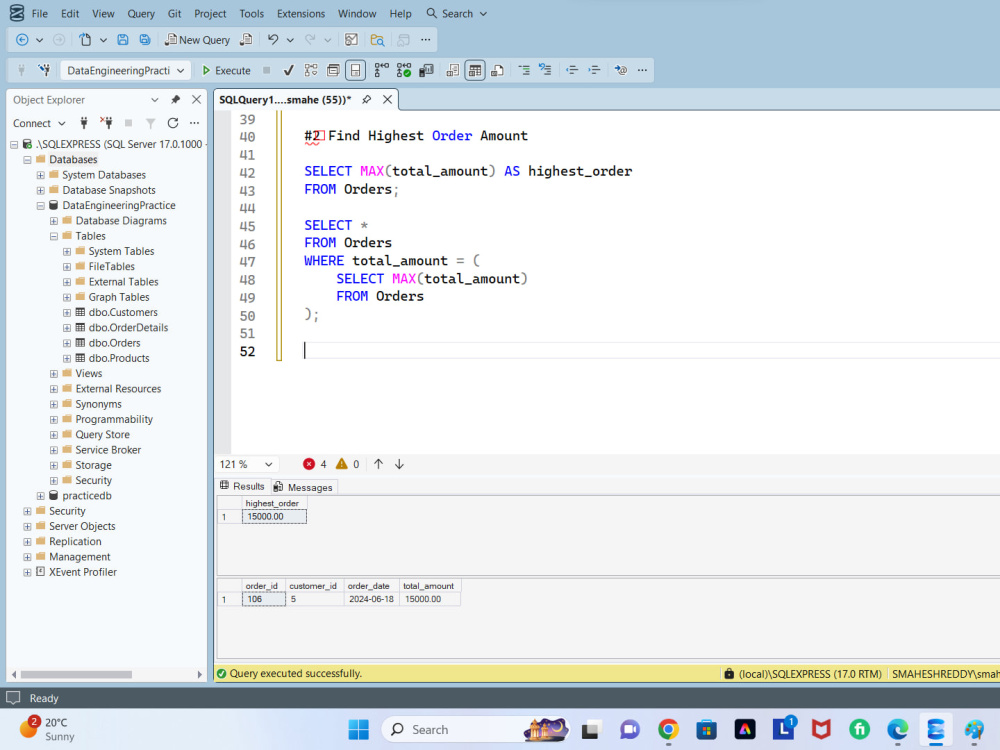Display the Estimated Execution Plan
The width and height of the screenshot is (1000, 750).
point(311,70)
